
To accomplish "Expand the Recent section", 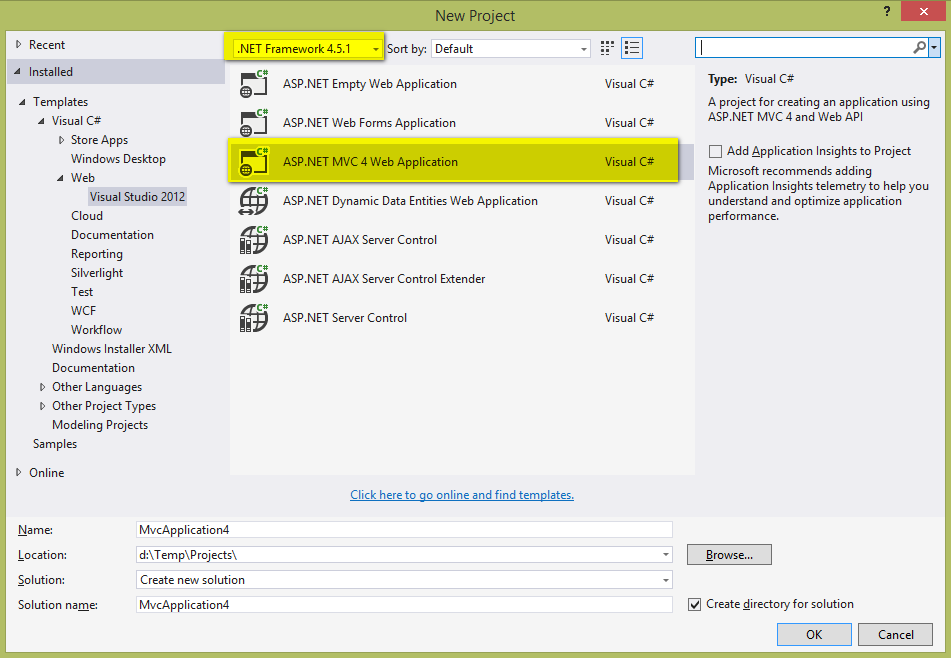I will [x=18, y=44].
